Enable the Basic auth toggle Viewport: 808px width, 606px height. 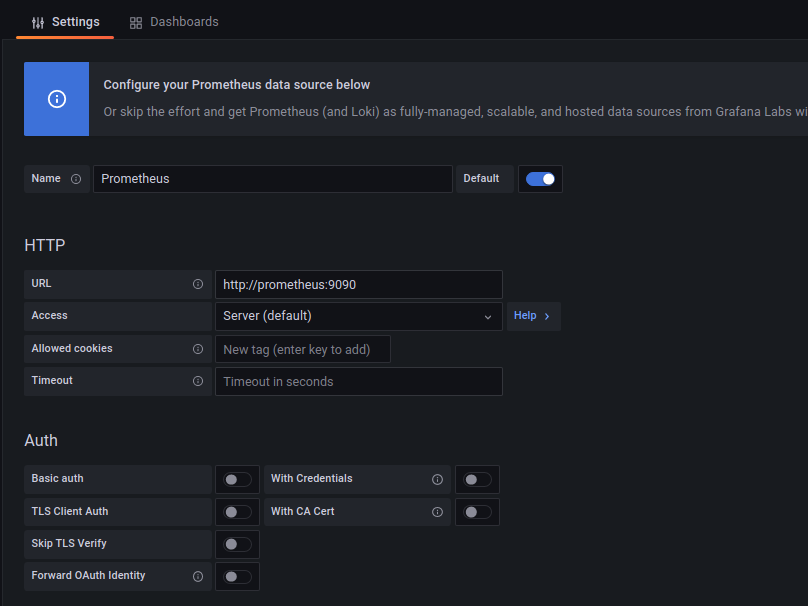tap(237, 479)
